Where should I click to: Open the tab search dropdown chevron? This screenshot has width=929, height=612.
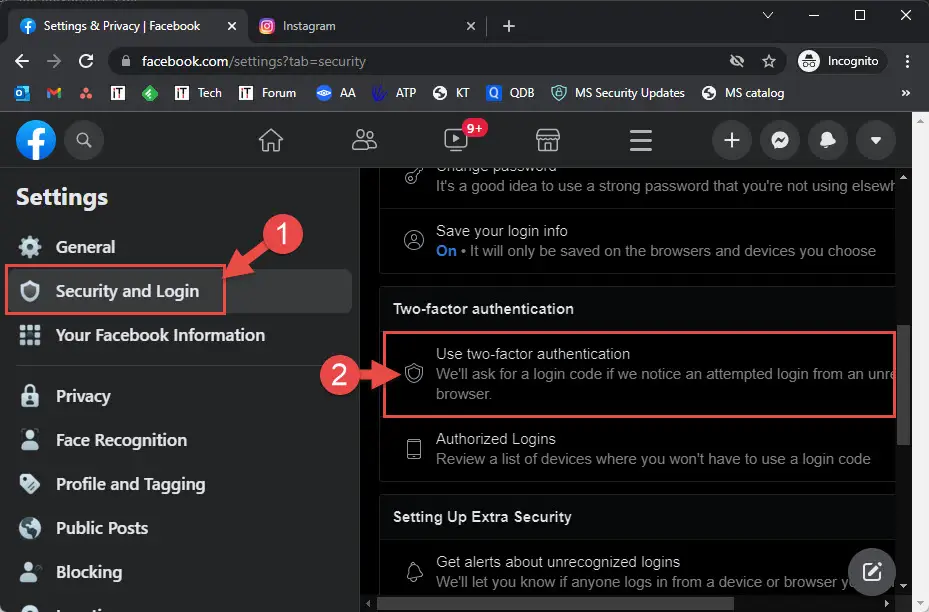pyautogui.click(x=768, y=15)
